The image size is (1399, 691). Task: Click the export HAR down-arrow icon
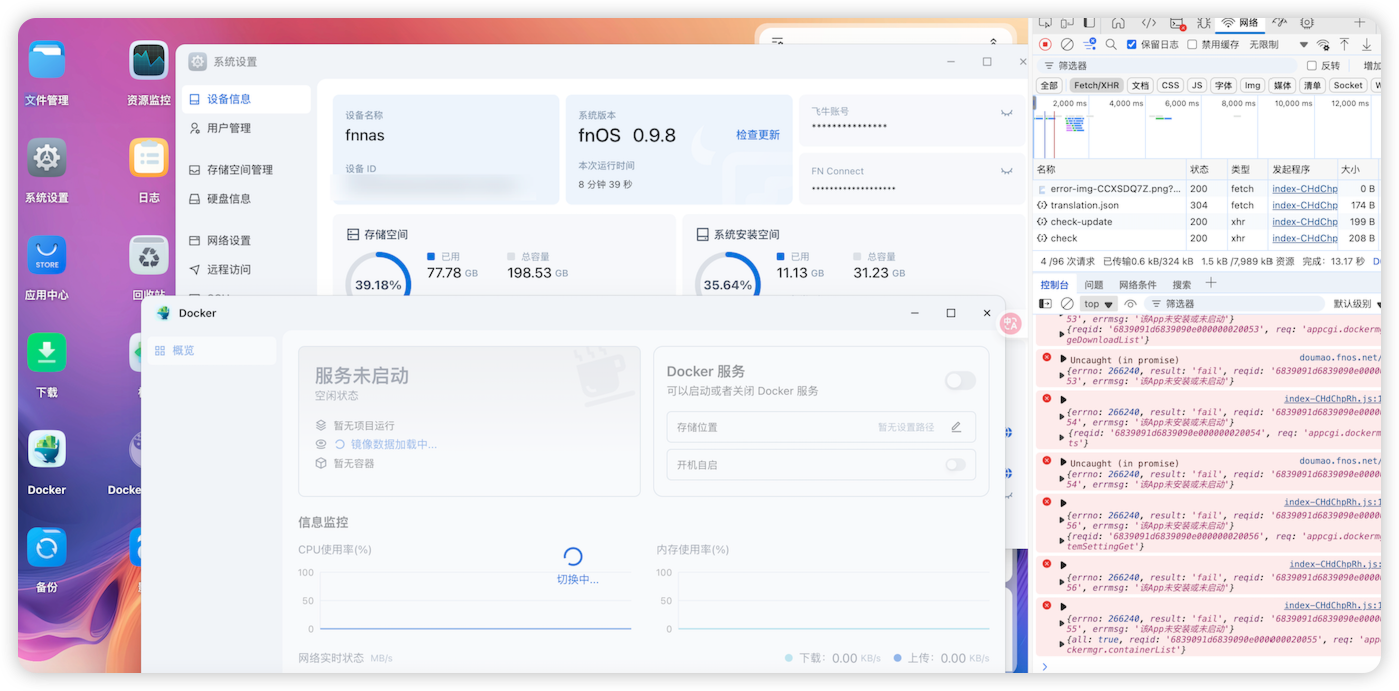coord(1367,45)
